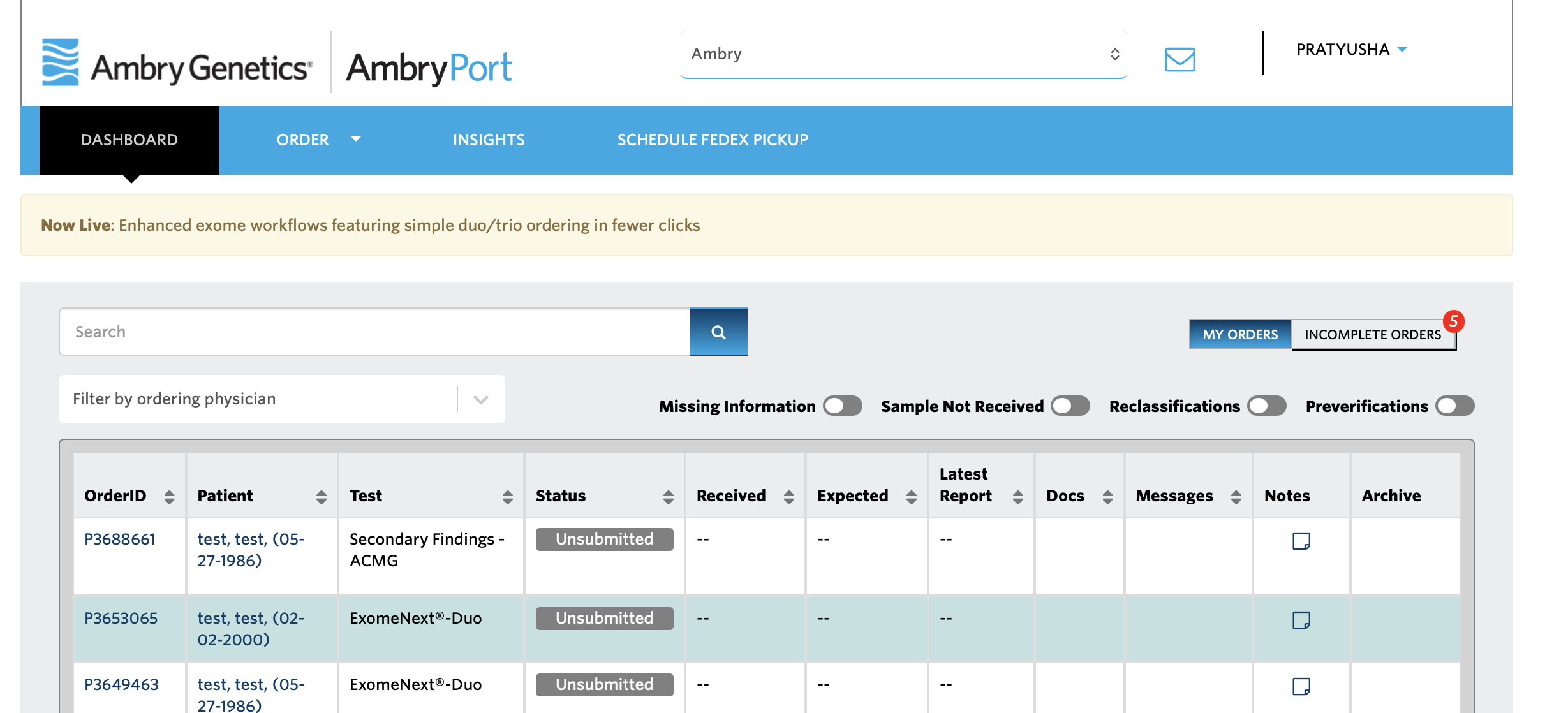Screen dimensions: 1568x713
Task: Open order P3649463 link
Action: point(121,684)
